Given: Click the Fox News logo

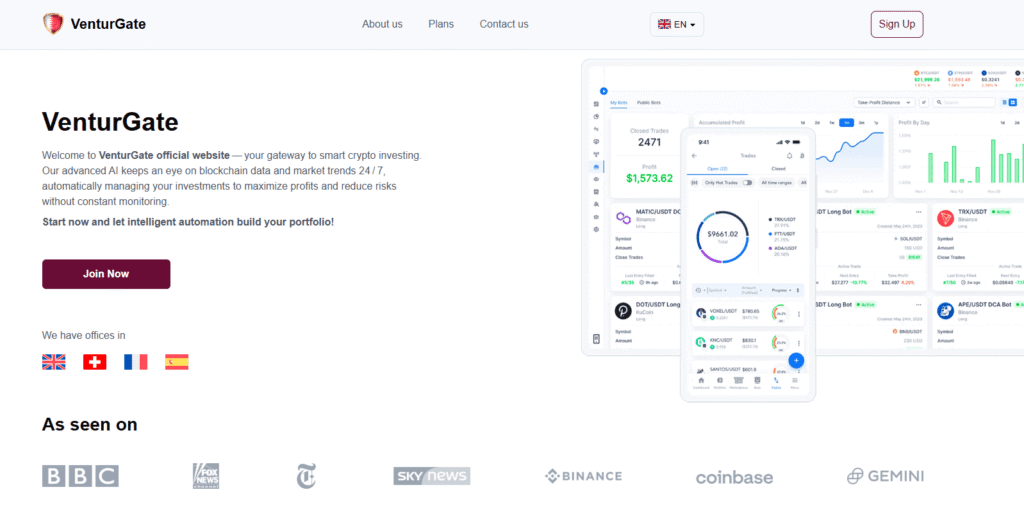Looking at the screenshot, I should click(x=206, y=476).
